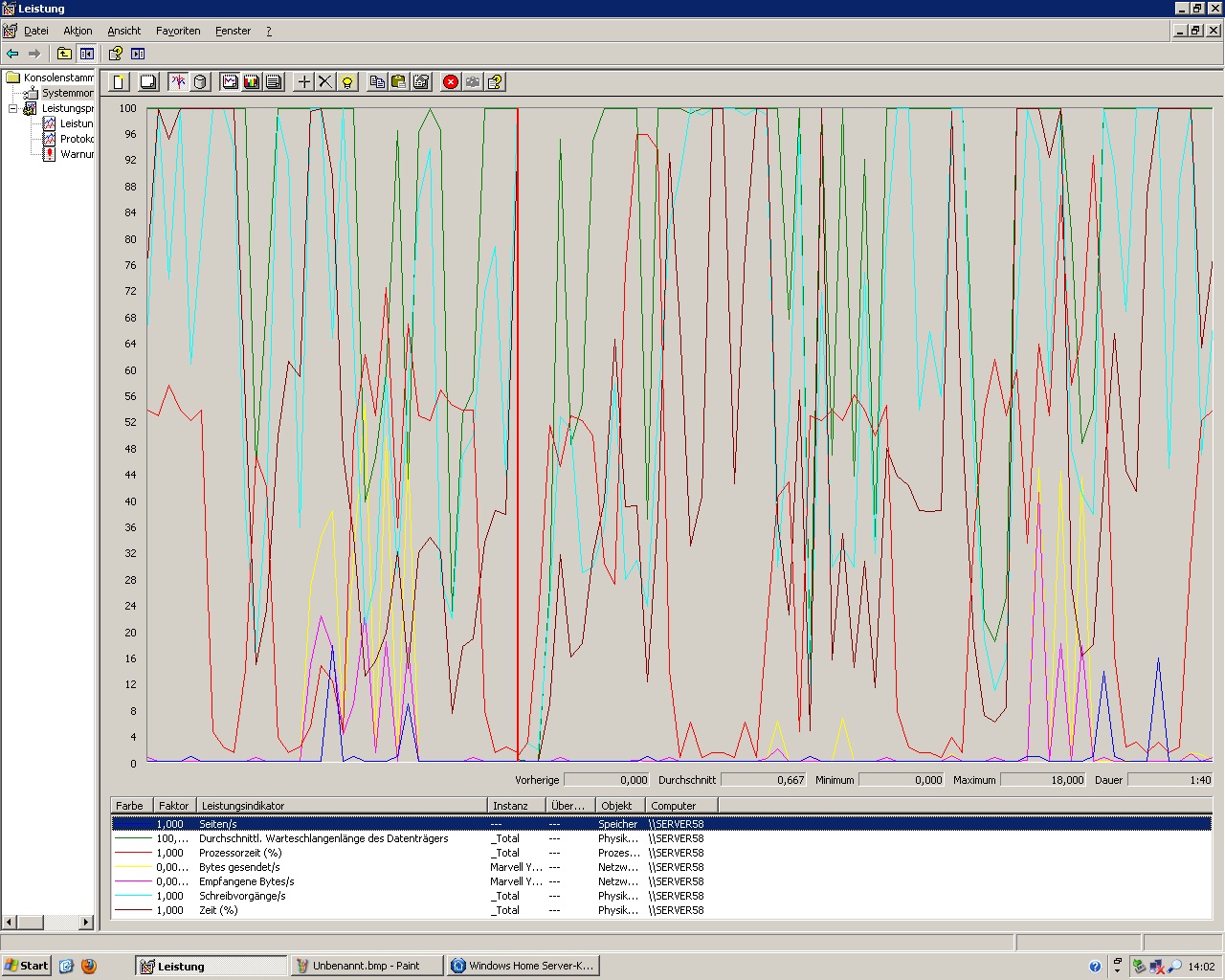Viewport: 1225px width, 980px height.
Task: Select Konsolenstamm in the tree
Action: point(58,78)
